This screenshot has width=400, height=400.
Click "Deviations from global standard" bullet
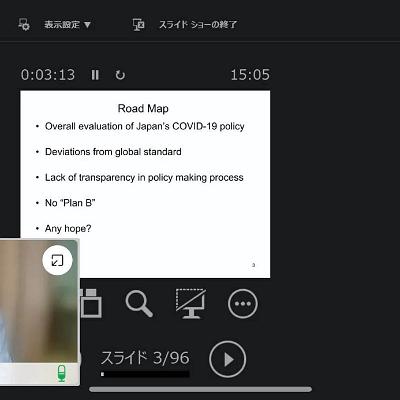113,152
